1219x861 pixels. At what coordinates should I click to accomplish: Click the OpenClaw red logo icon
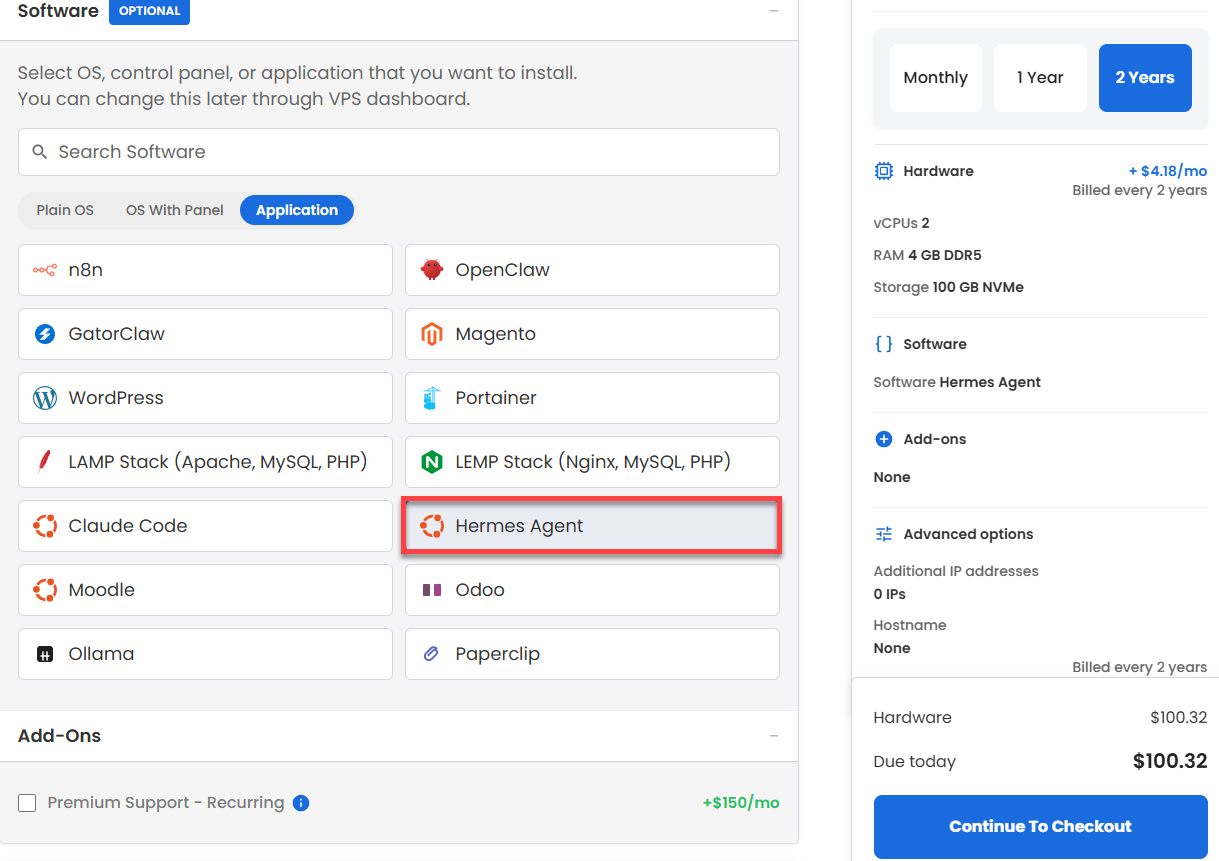432,270
